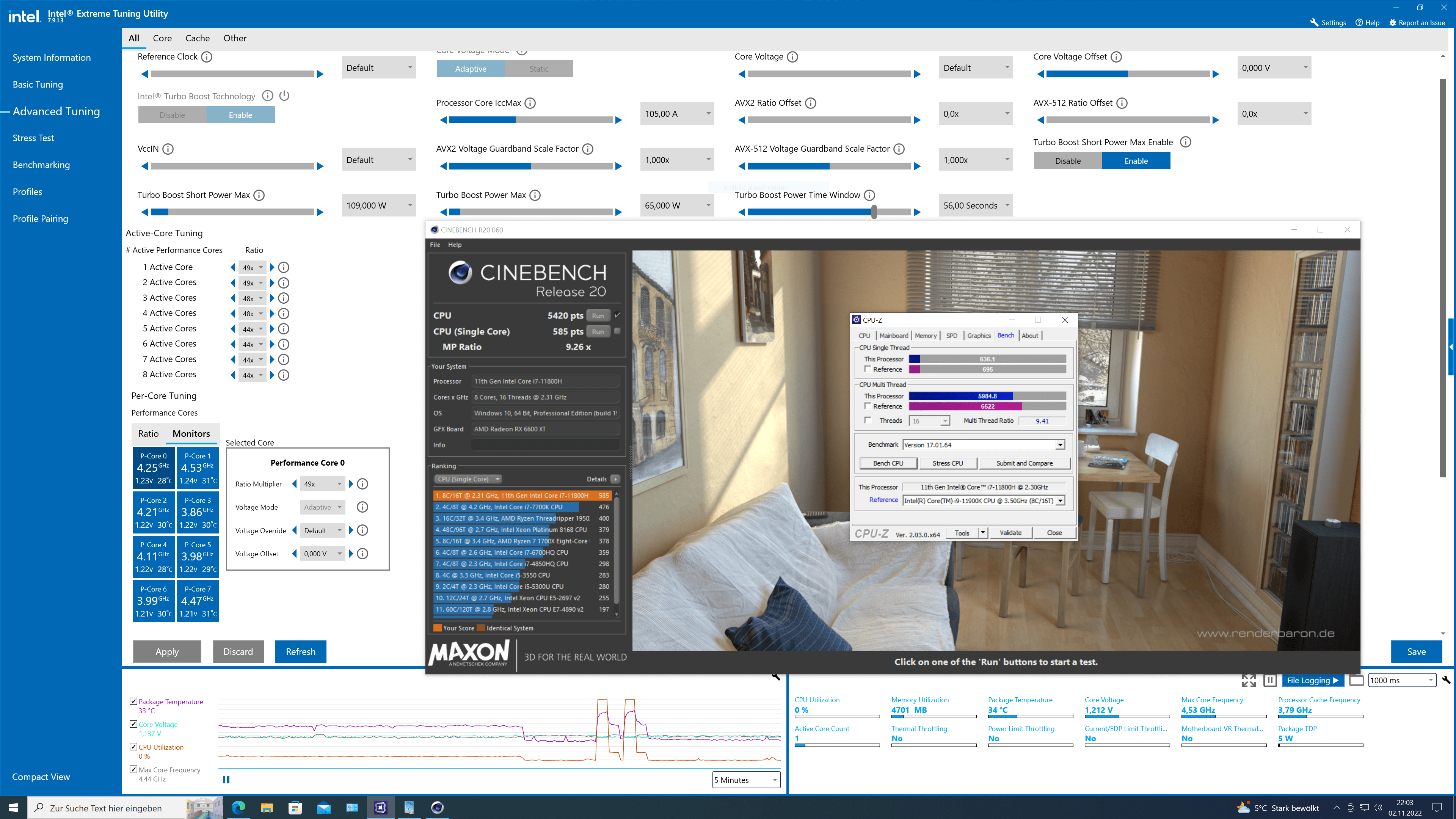Pause the monitoring graph
The height and width of the screenshot is (819, 1456).
(x=226, y=780)
